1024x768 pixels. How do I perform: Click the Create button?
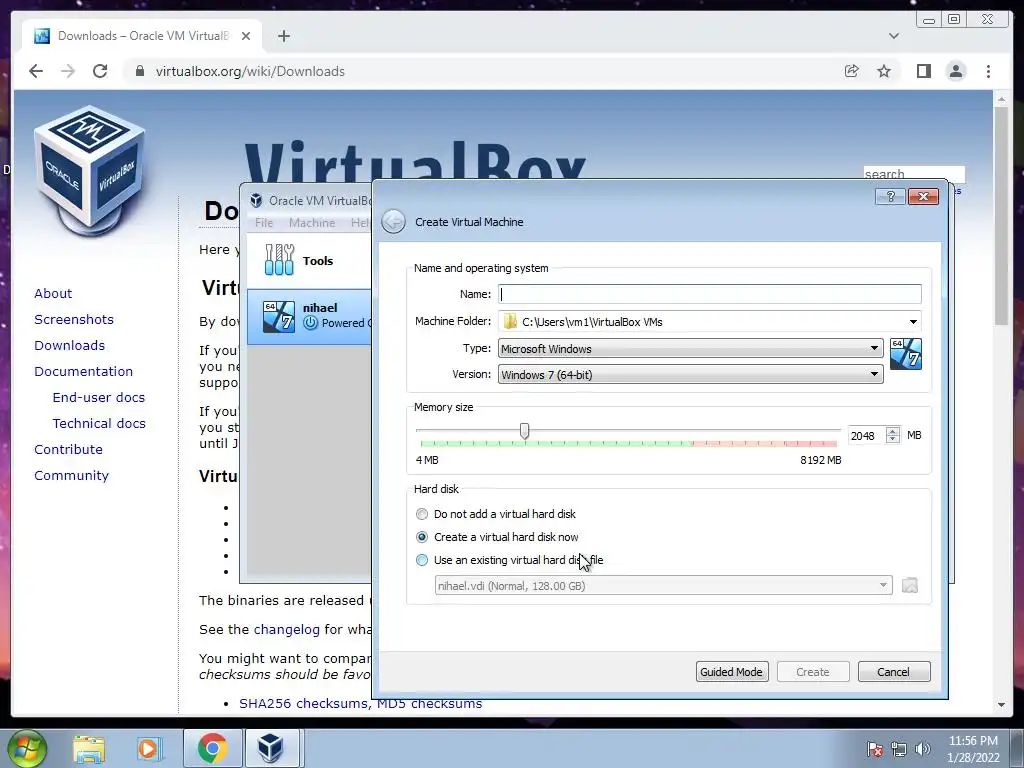813,671
